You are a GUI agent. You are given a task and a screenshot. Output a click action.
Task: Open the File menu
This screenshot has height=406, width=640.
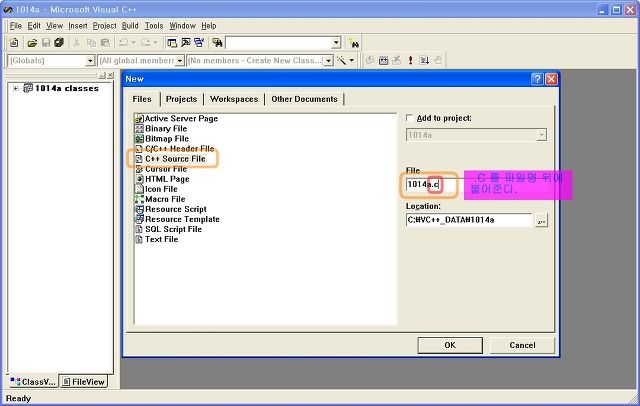[16, 26]
